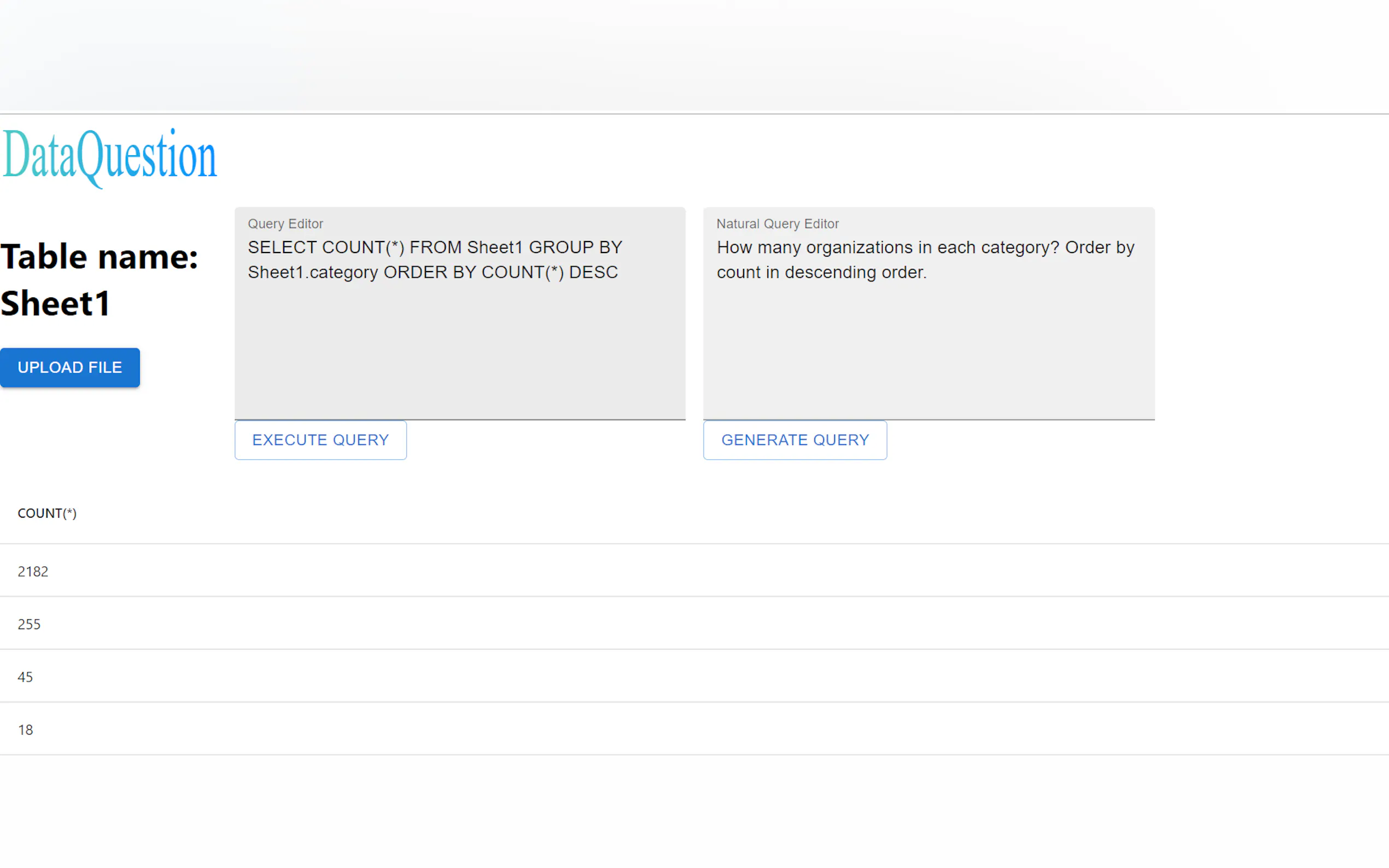Select the result row showing 255
This screenshot has width=1389, height=868.
(x=30, y=624)
